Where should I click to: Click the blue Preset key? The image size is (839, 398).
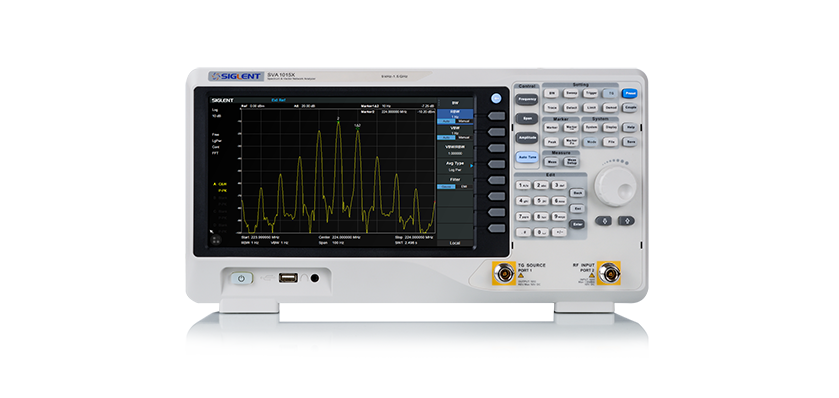[x=629, y=93]
